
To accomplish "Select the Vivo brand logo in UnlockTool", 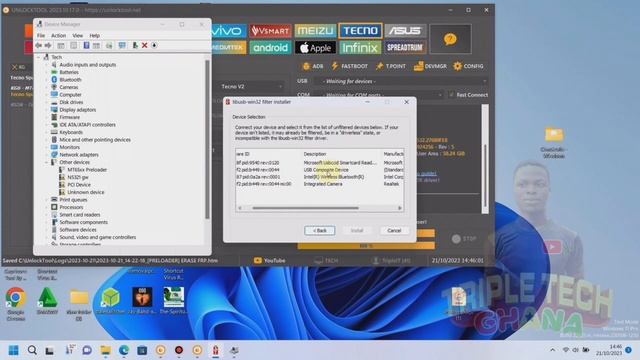I will point(229,31).
